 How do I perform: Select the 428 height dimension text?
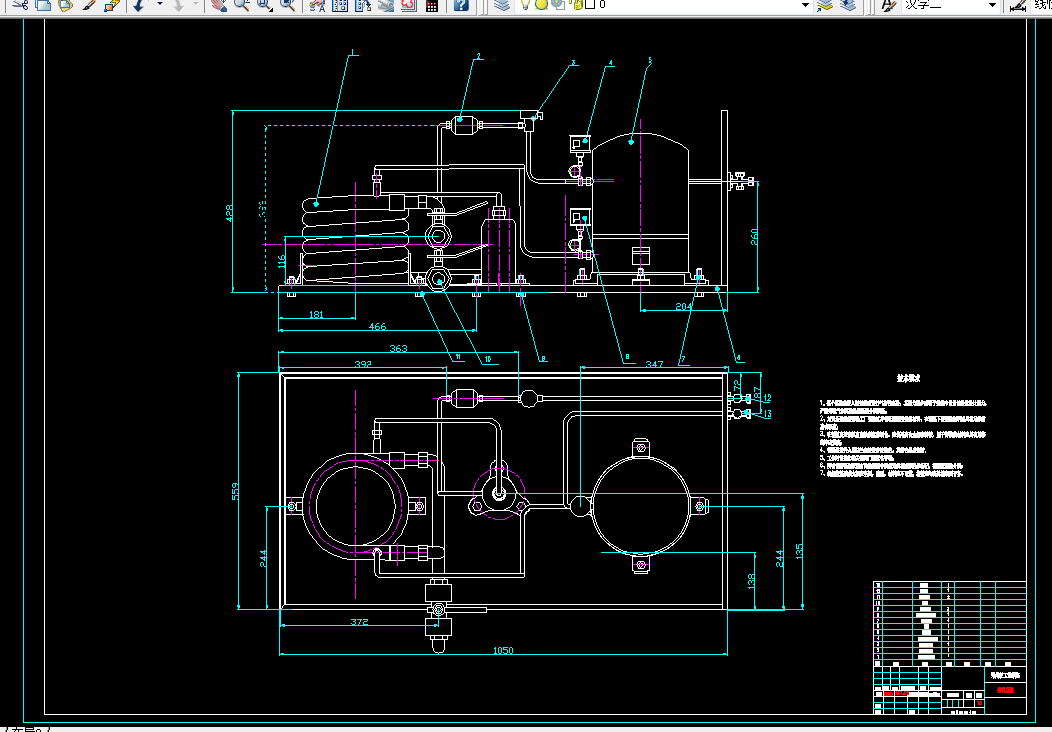coord(230,213)
